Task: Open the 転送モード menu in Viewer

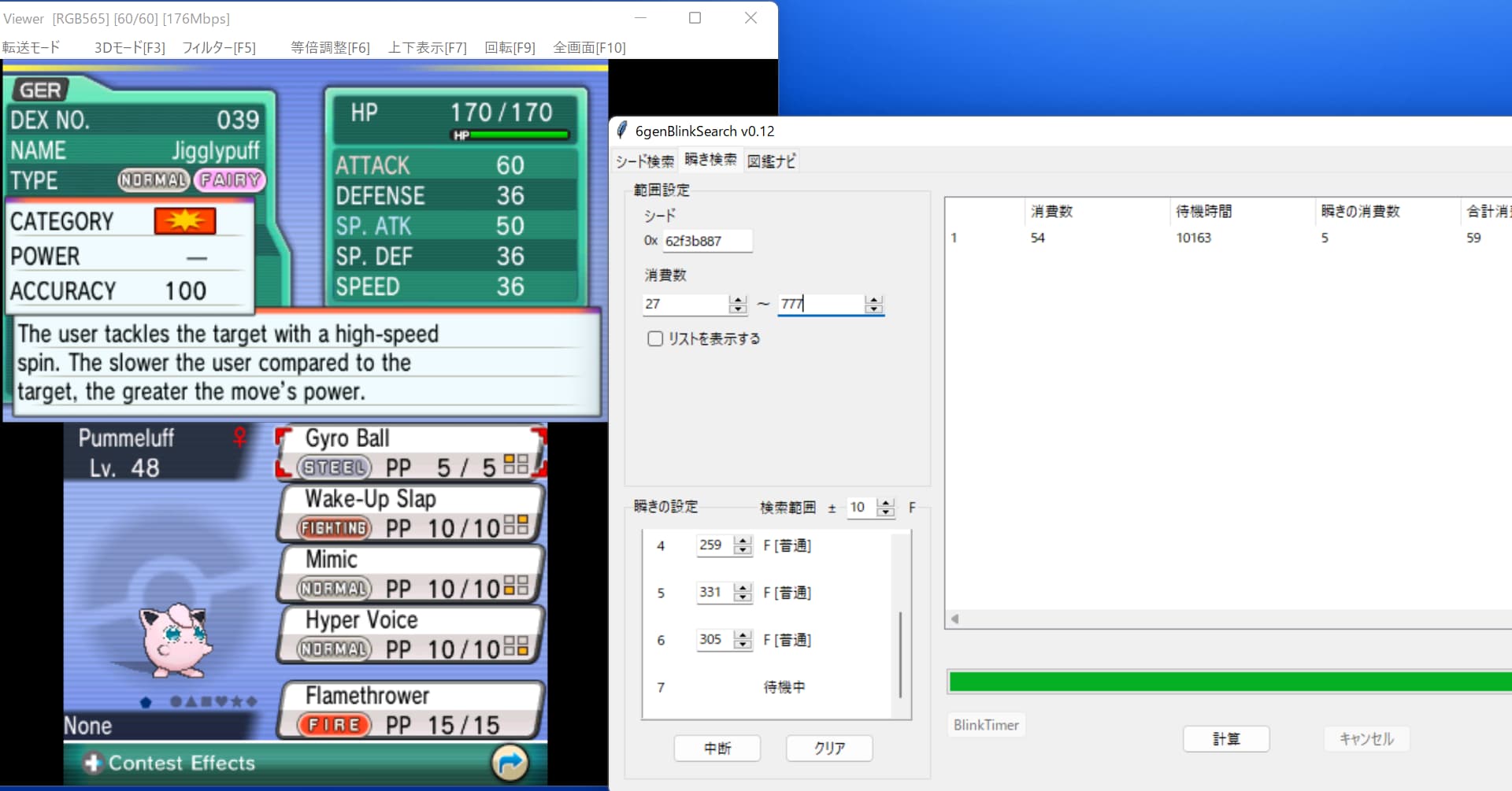Action: (31, 47)
